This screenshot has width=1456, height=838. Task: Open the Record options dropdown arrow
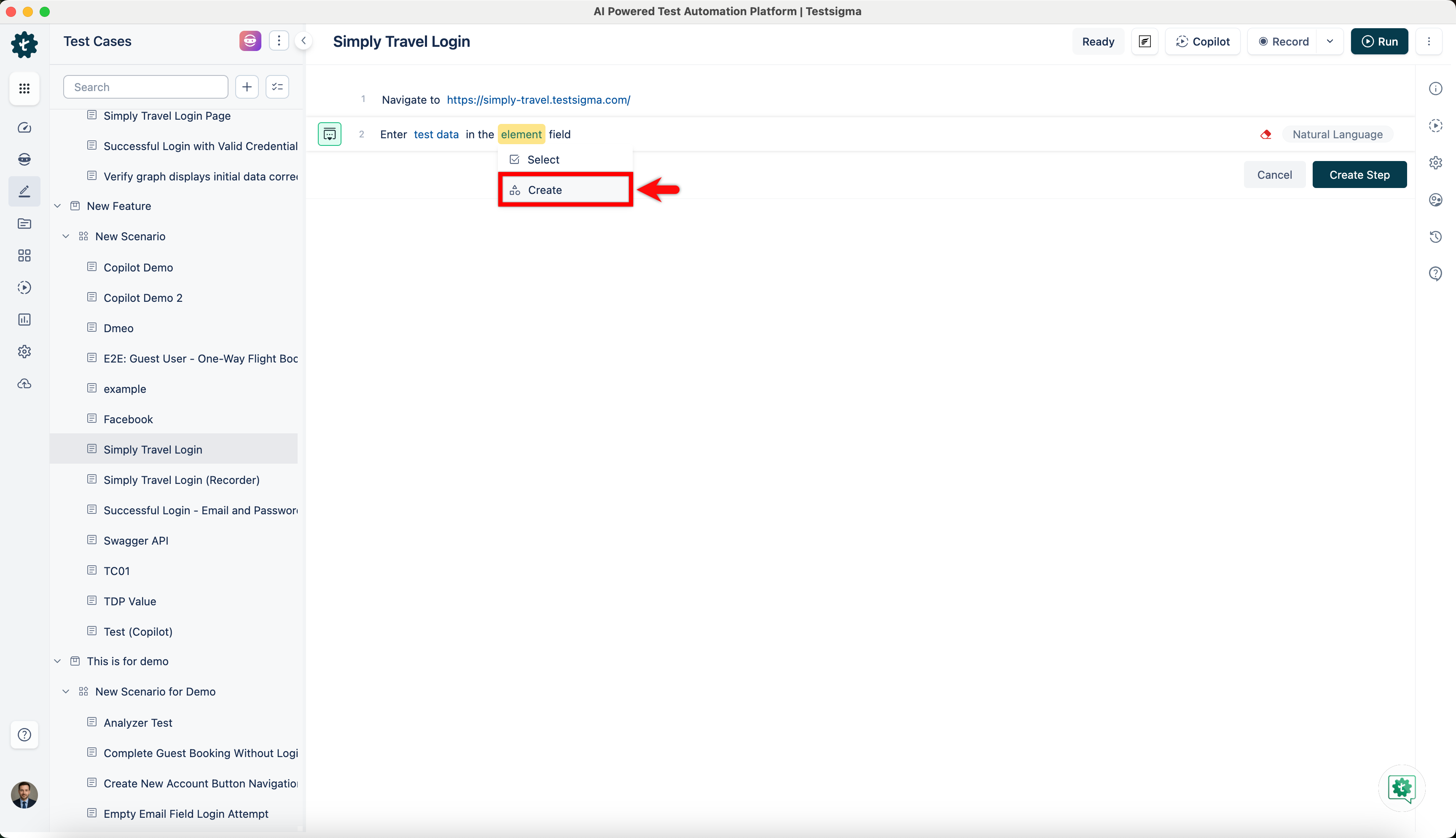click(x=1330, y=41)
